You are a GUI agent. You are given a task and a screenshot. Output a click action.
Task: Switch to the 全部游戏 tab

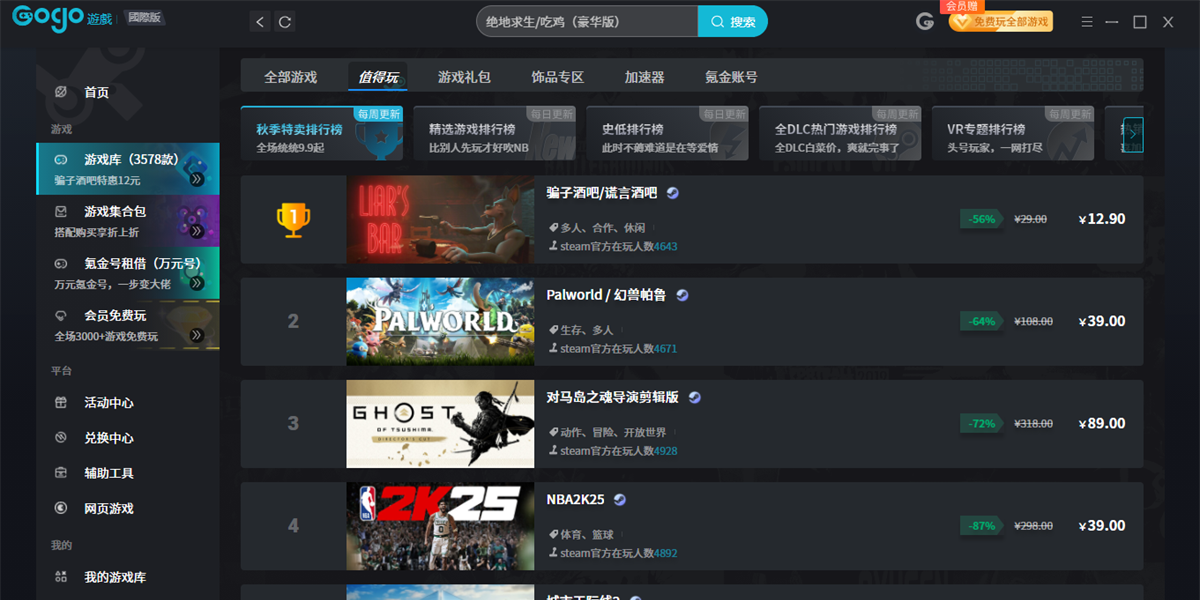click(290, 77)
